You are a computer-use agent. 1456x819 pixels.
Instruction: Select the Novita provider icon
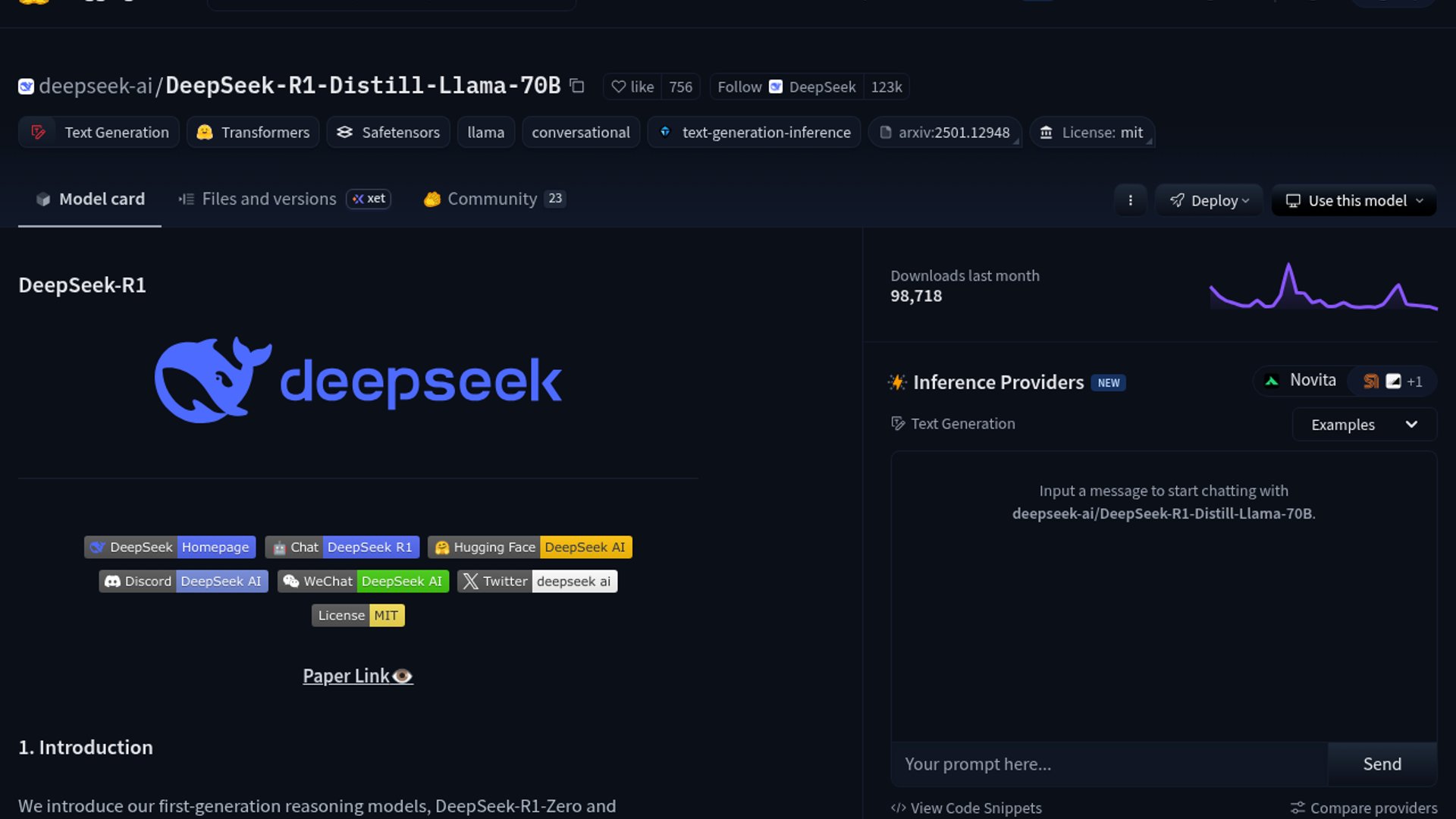[1272, 381]
